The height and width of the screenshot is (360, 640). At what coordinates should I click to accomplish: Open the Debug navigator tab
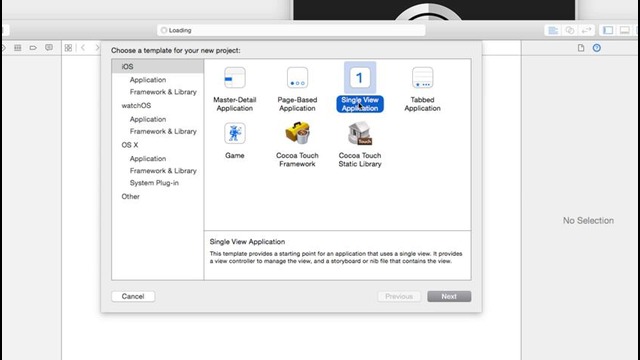click(x=18, y=48)
